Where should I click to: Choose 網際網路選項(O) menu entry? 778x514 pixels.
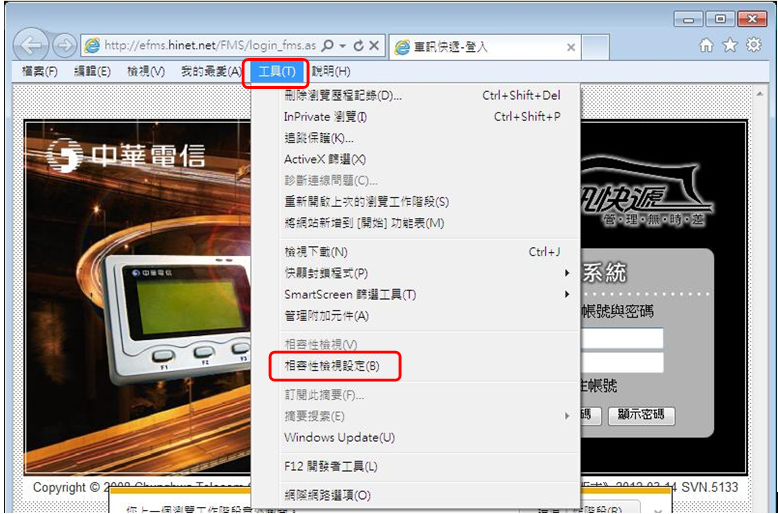tap(416, 495)
